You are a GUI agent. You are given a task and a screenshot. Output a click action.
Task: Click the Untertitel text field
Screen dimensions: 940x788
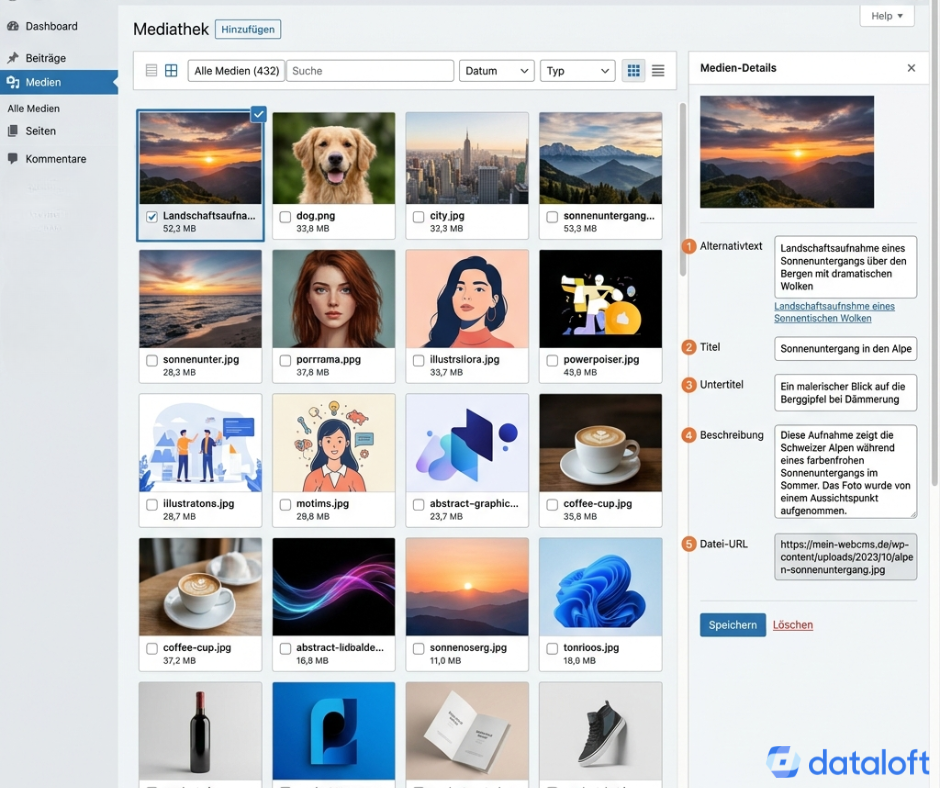pyautogui.click(x=845, y=393)
